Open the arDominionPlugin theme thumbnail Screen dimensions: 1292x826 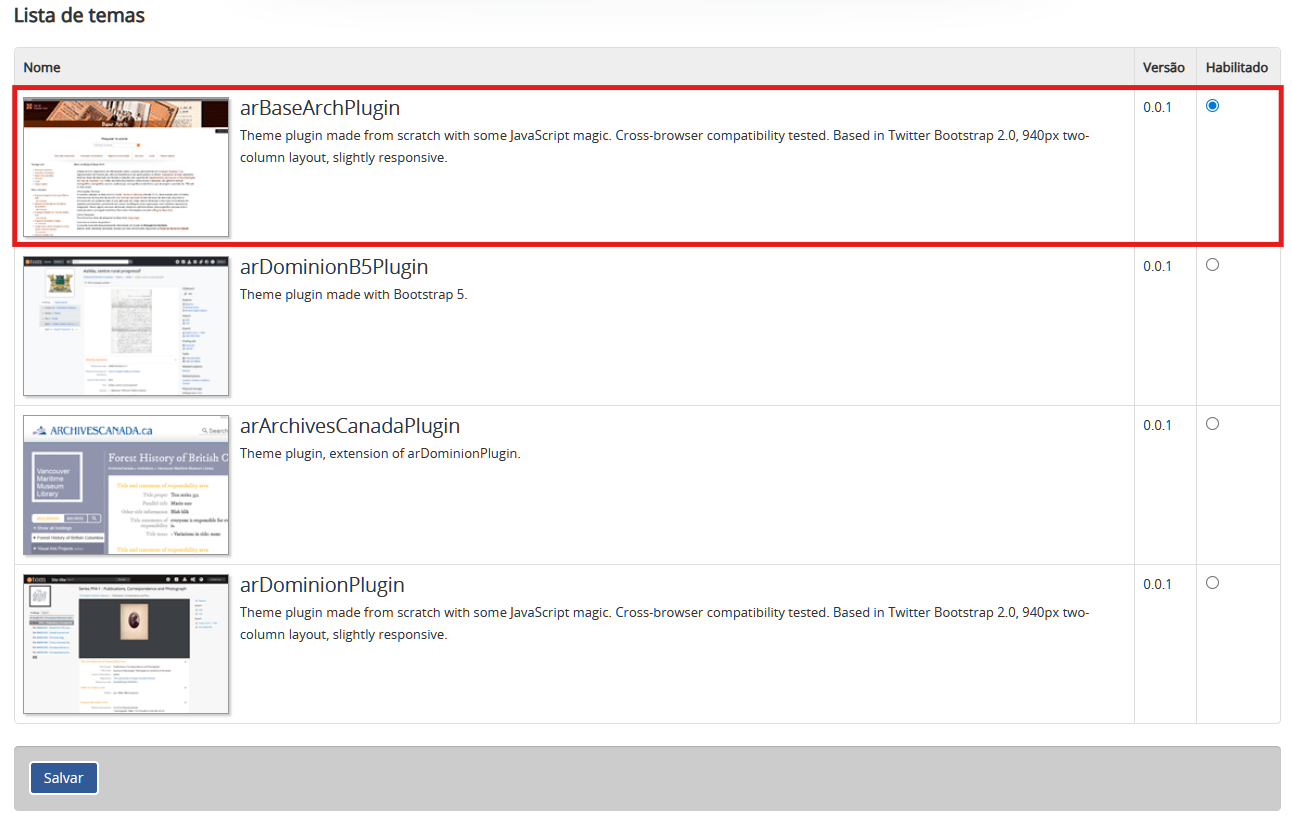(126, 644)
